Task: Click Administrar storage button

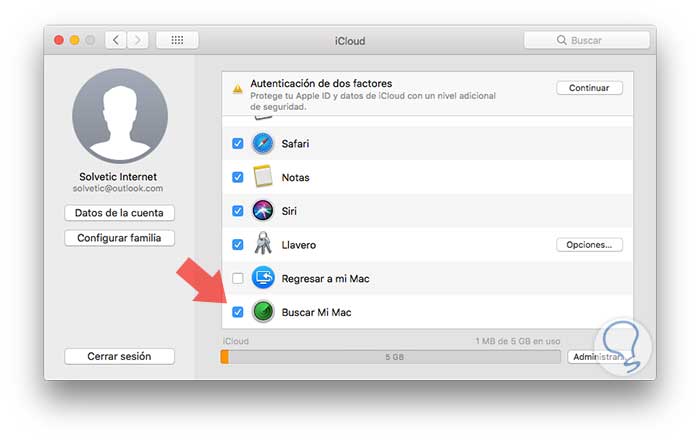Action: (598, 357)
